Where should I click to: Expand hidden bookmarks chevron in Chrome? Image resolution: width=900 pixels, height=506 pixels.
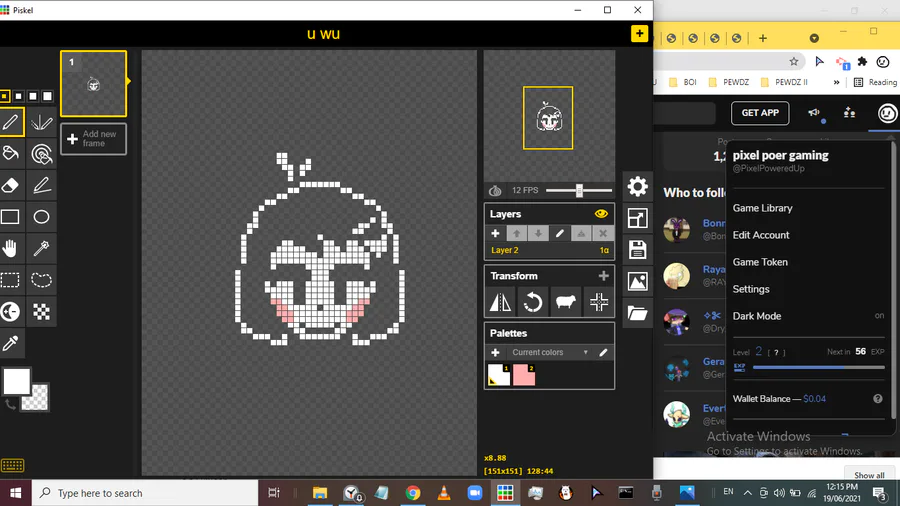pos(836,82)
